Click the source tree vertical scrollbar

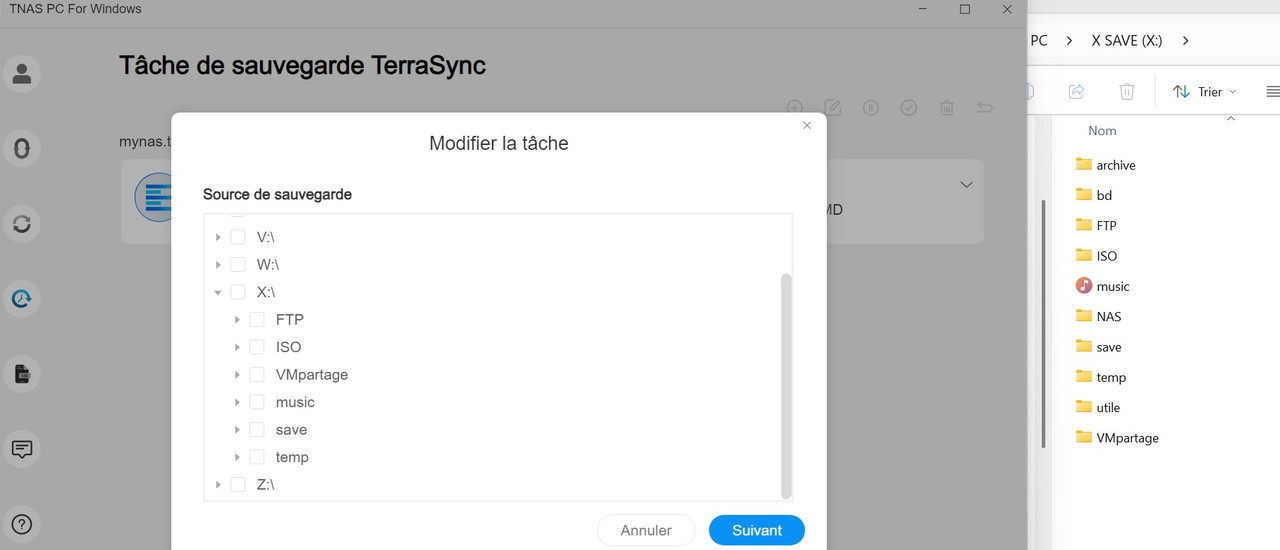(x=786, y=385)
